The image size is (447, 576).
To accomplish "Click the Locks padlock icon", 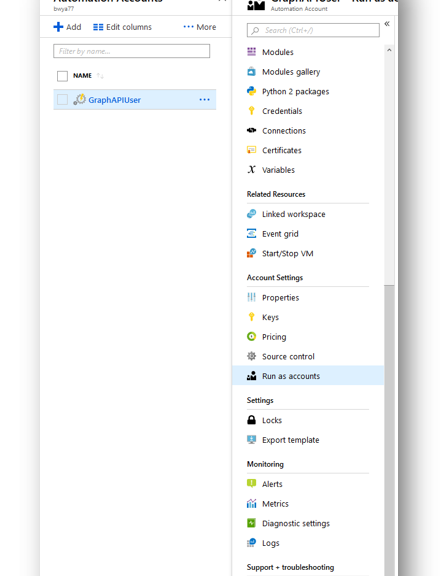I will point(252,420).
